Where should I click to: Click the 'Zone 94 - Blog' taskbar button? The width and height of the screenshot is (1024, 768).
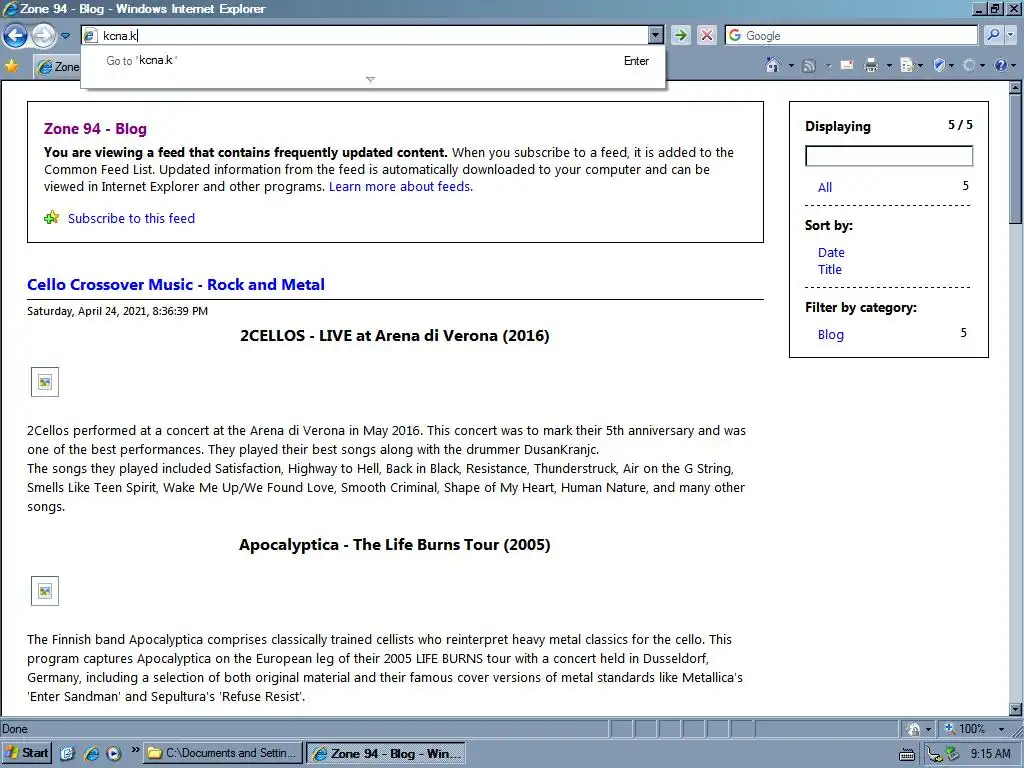387,753
